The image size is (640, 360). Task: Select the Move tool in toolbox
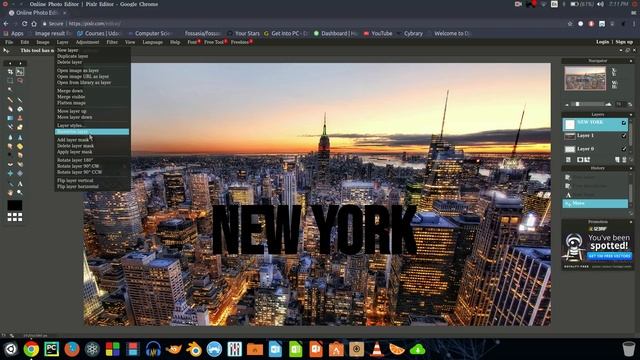pos(20,72)
